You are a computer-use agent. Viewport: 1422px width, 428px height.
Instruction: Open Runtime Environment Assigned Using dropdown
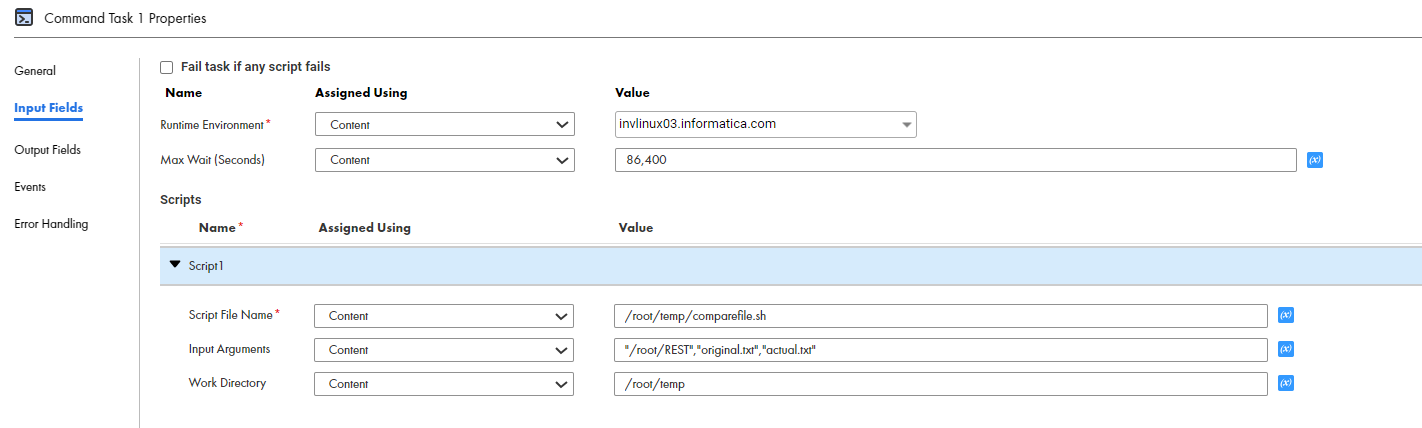445,125
